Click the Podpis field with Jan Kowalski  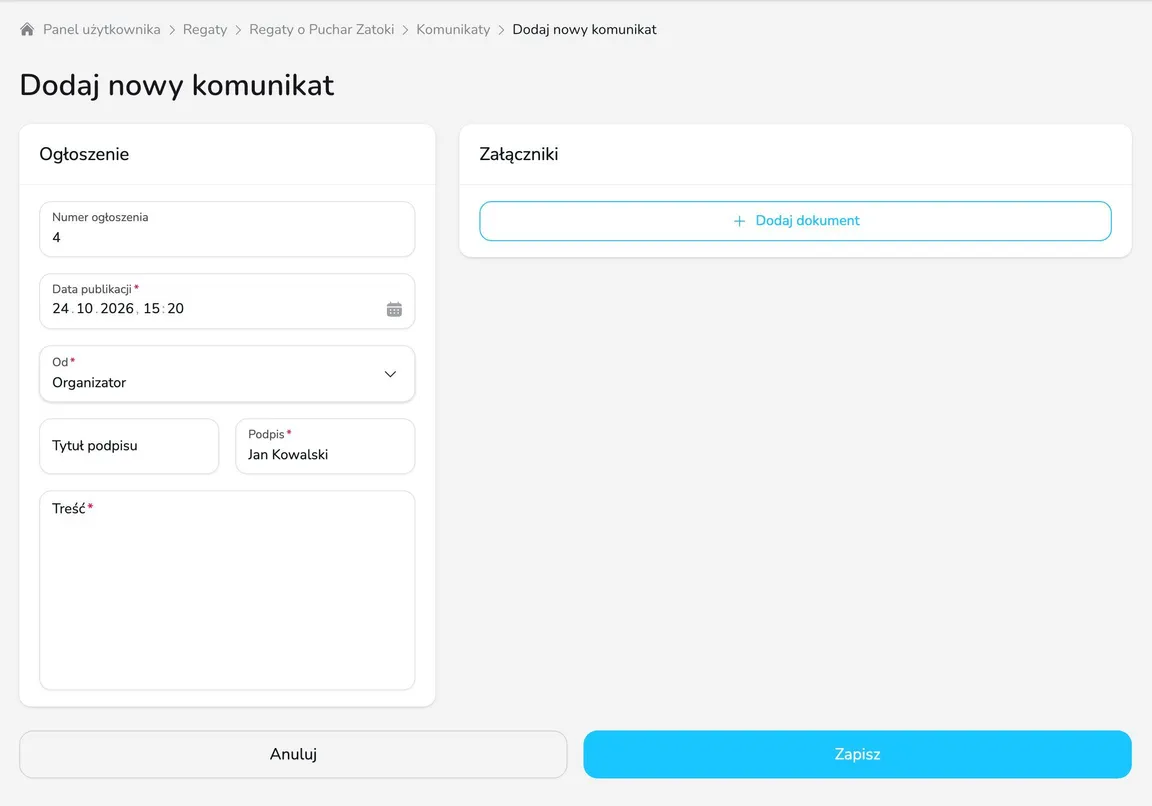tap(325, 446)
